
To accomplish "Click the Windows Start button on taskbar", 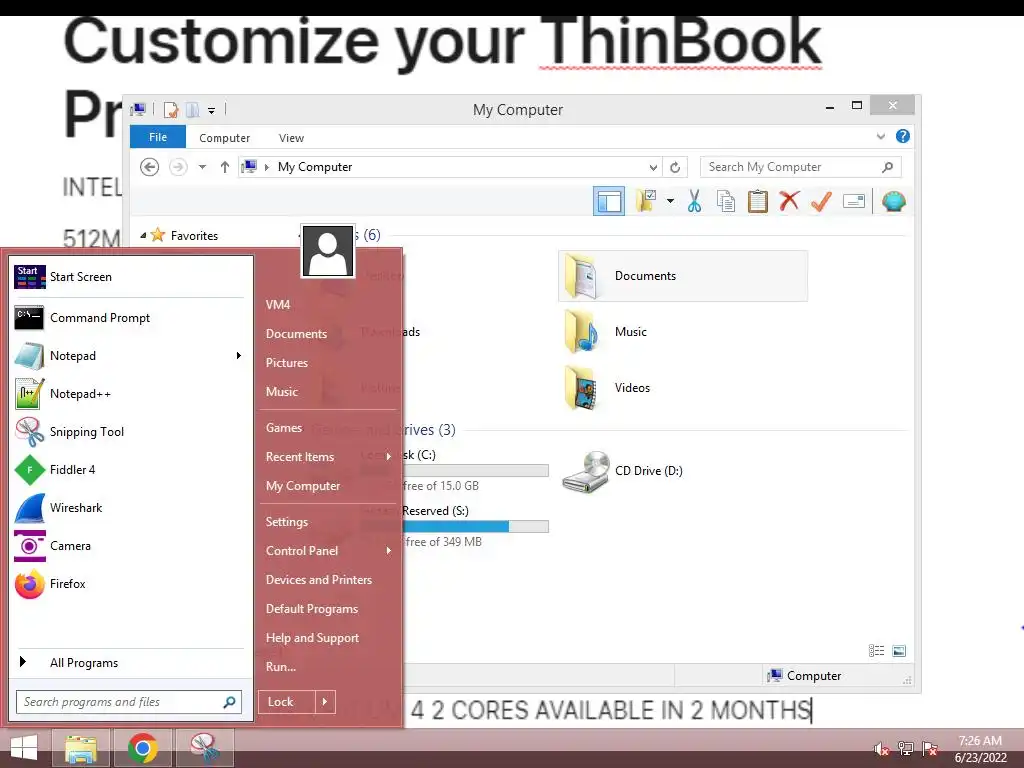I will coord(24,748).
